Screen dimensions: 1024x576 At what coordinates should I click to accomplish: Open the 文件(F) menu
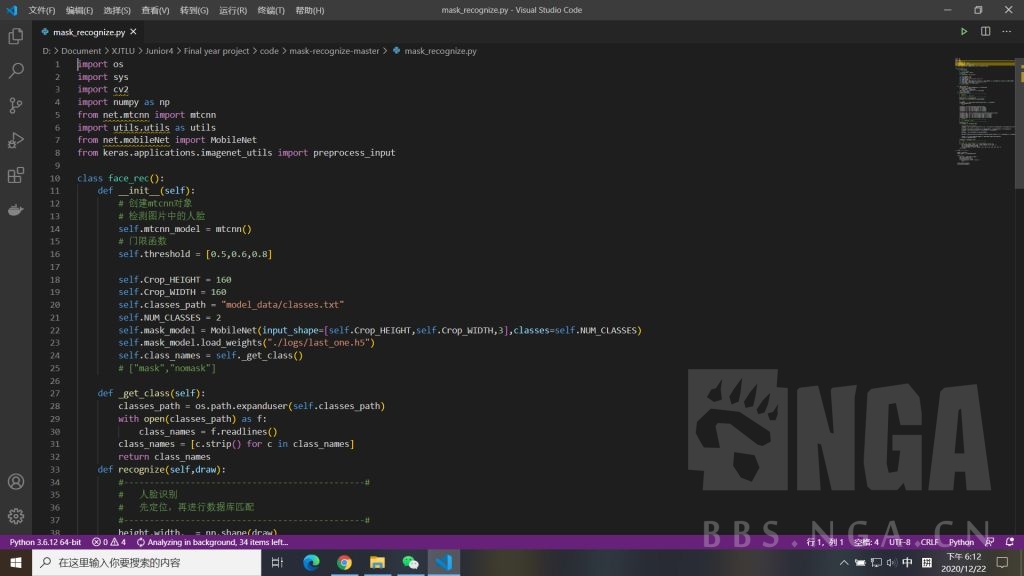click(42, 10)
